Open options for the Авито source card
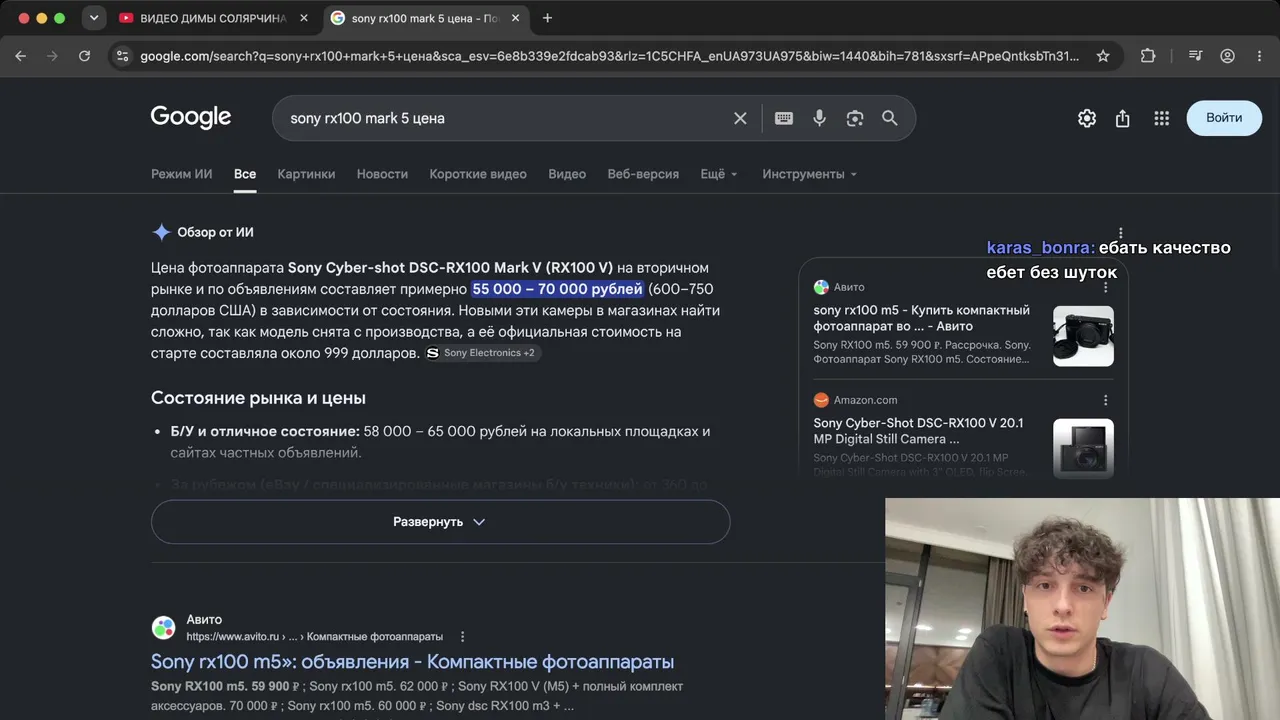The image size is (1280, 720). [1106, 287]
